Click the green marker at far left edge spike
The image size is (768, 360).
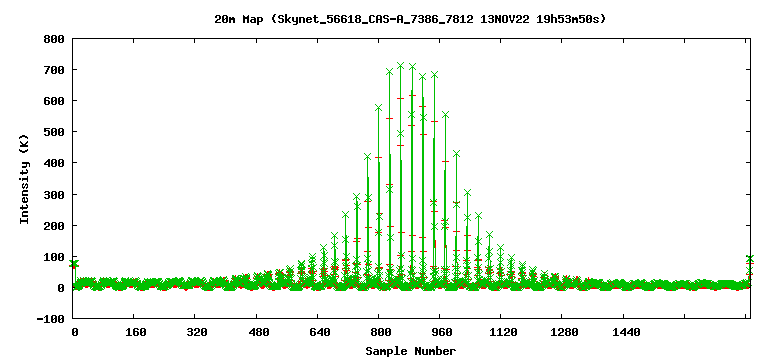[73, 264]
